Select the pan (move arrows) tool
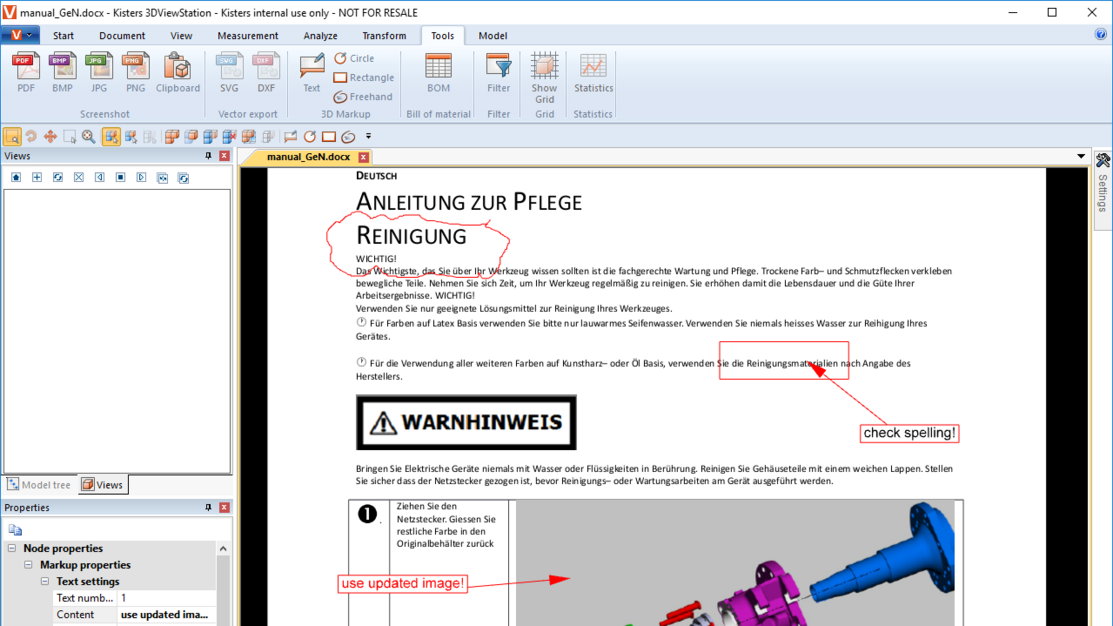This screenshot has height=626, width=1113. [x=50, y=136]
